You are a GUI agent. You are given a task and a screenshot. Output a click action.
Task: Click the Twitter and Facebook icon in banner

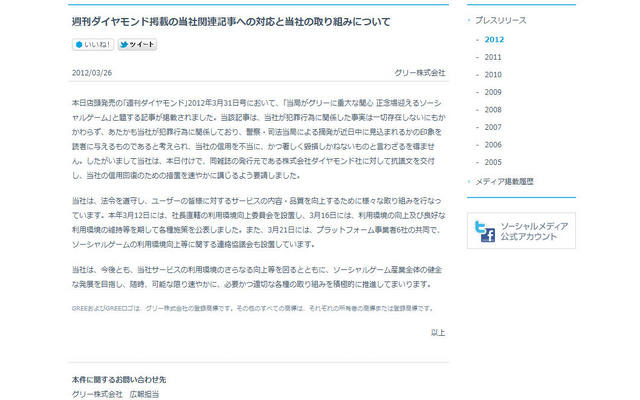point(484,231)
